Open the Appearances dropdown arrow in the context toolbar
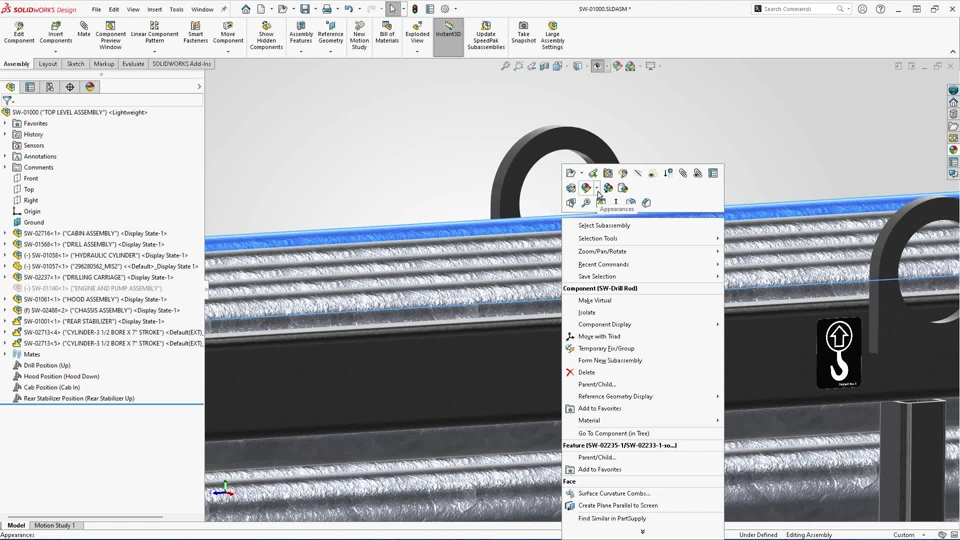Image resolution: width=960 pixels, height=540 pixels. tap(596, 188)
